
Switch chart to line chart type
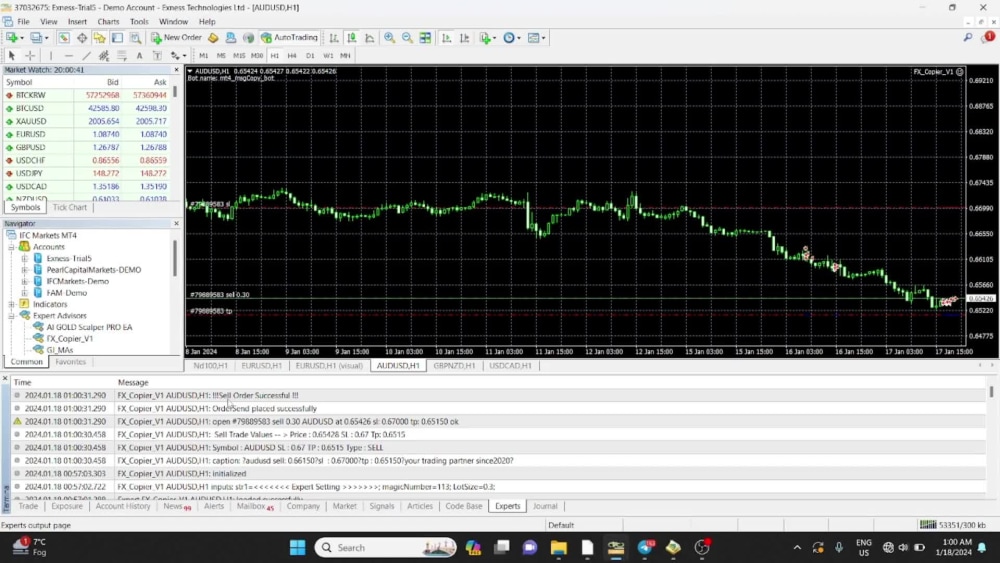[x=369, y=38]
